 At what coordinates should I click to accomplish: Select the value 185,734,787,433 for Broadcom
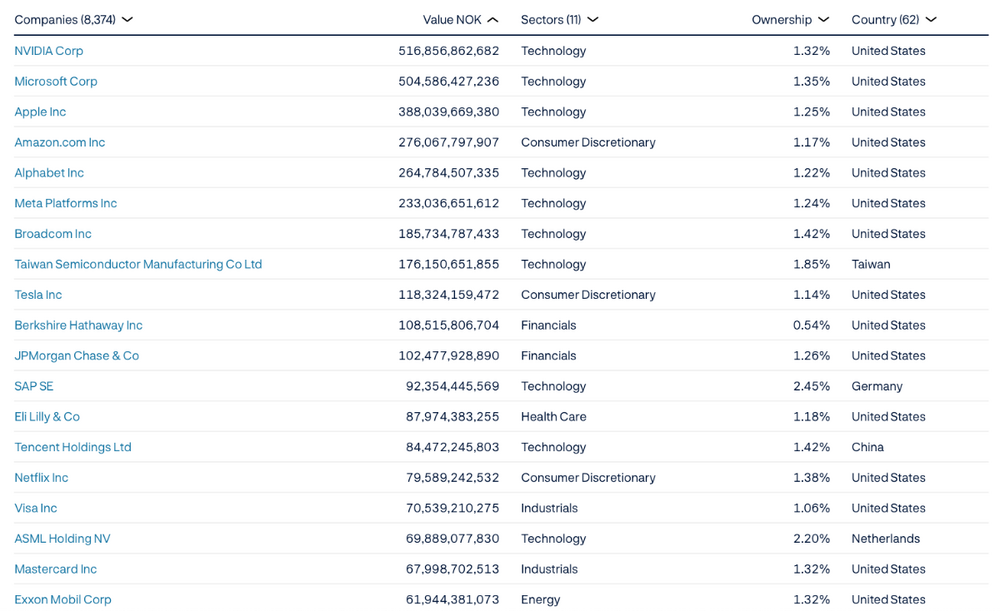(x=448, y=233)
